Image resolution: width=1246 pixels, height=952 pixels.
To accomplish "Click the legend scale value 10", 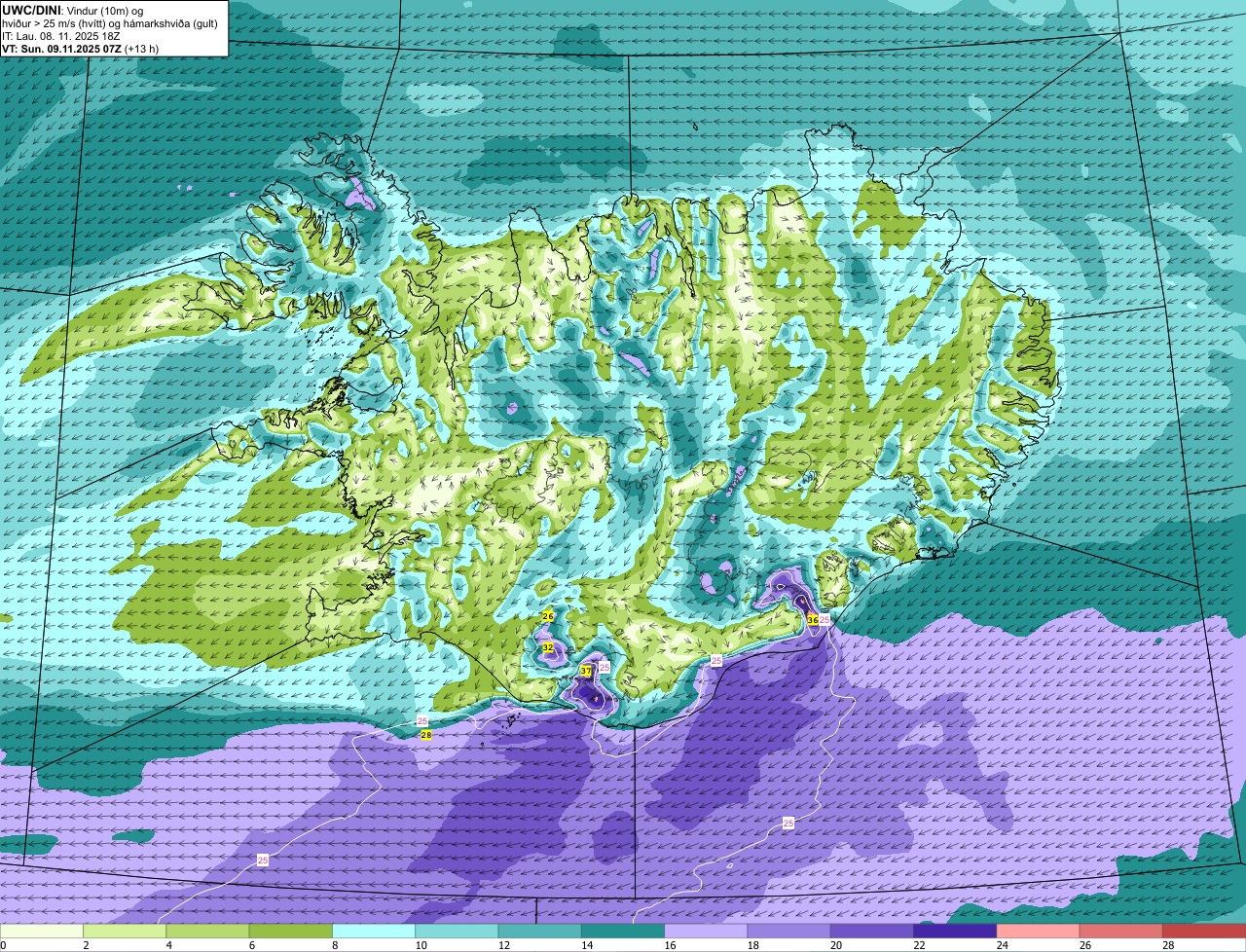I will (420, 945).
